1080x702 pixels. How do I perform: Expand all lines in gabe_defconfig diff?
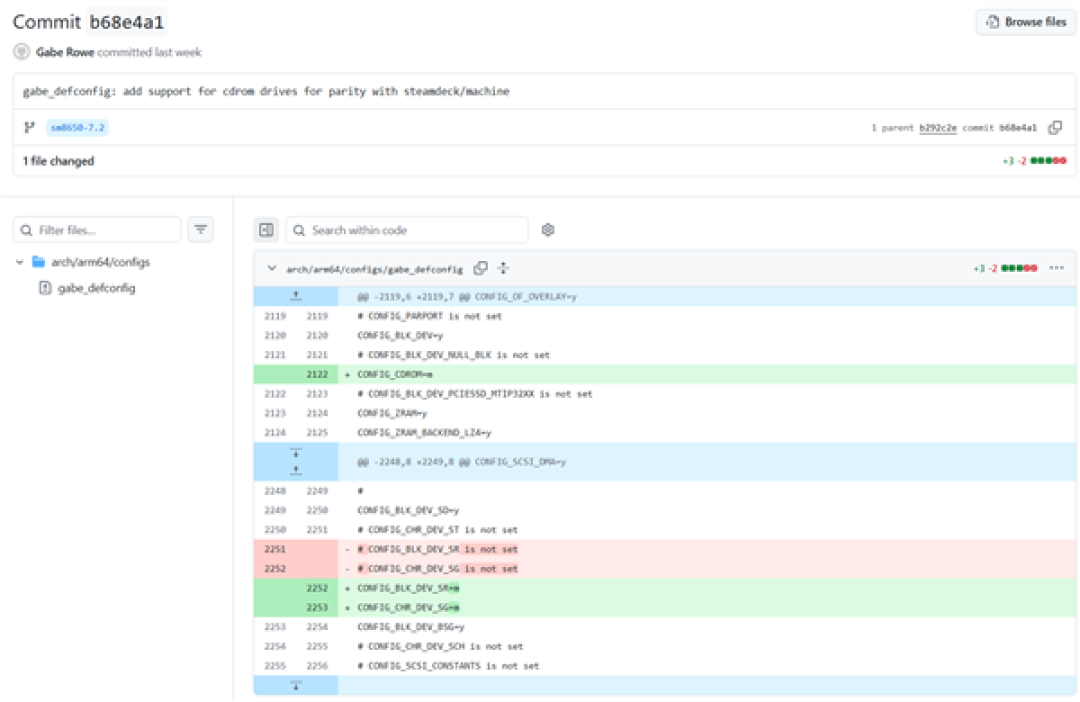click(503, 269)
